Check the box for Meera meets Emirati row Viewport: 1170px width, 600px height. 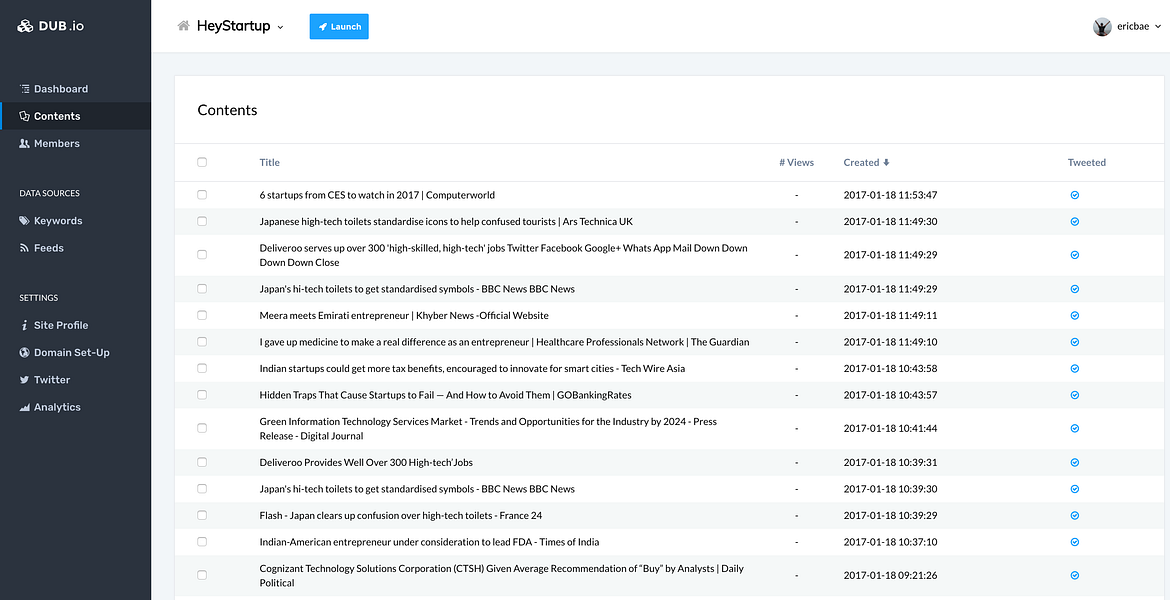point(202,315)
